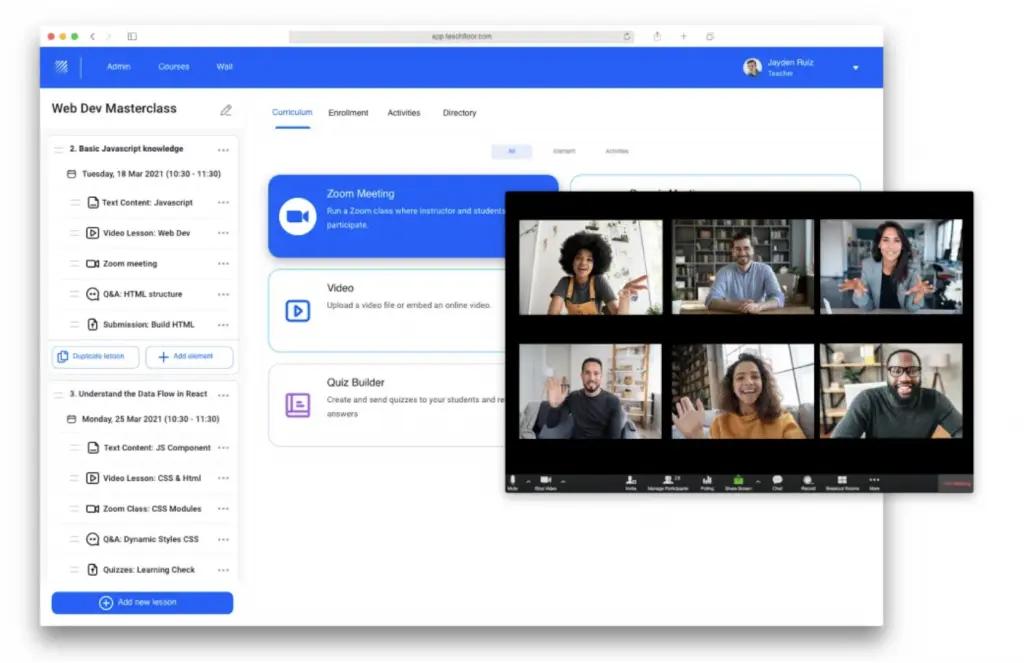Open the Directory tab
Viewport: 1024px width, 663px height.
pos(459,113)
